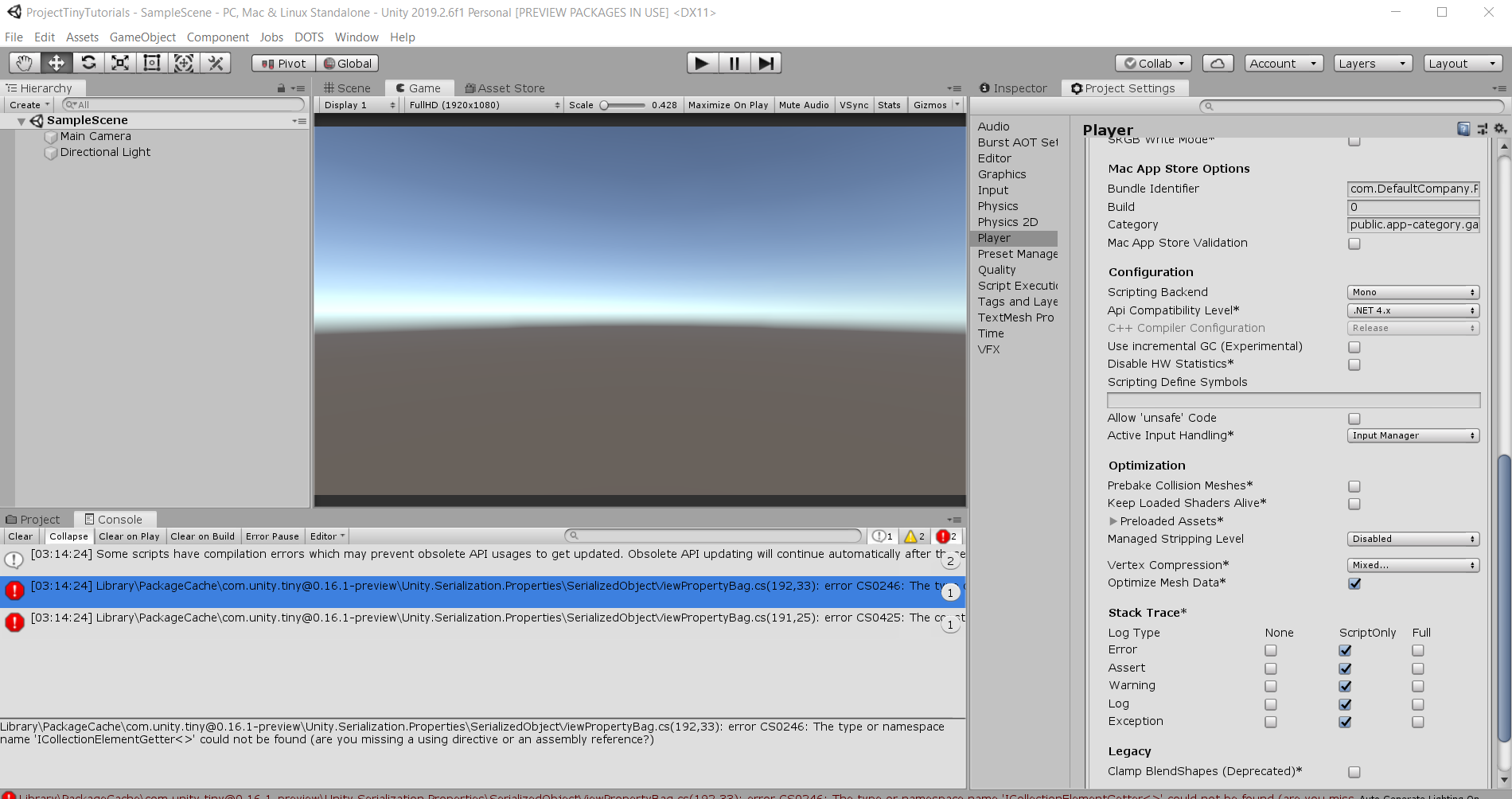Open the Hierarchy panel options menu
The height and width of the screenshot is (799, 1512).
pos(298,88)
